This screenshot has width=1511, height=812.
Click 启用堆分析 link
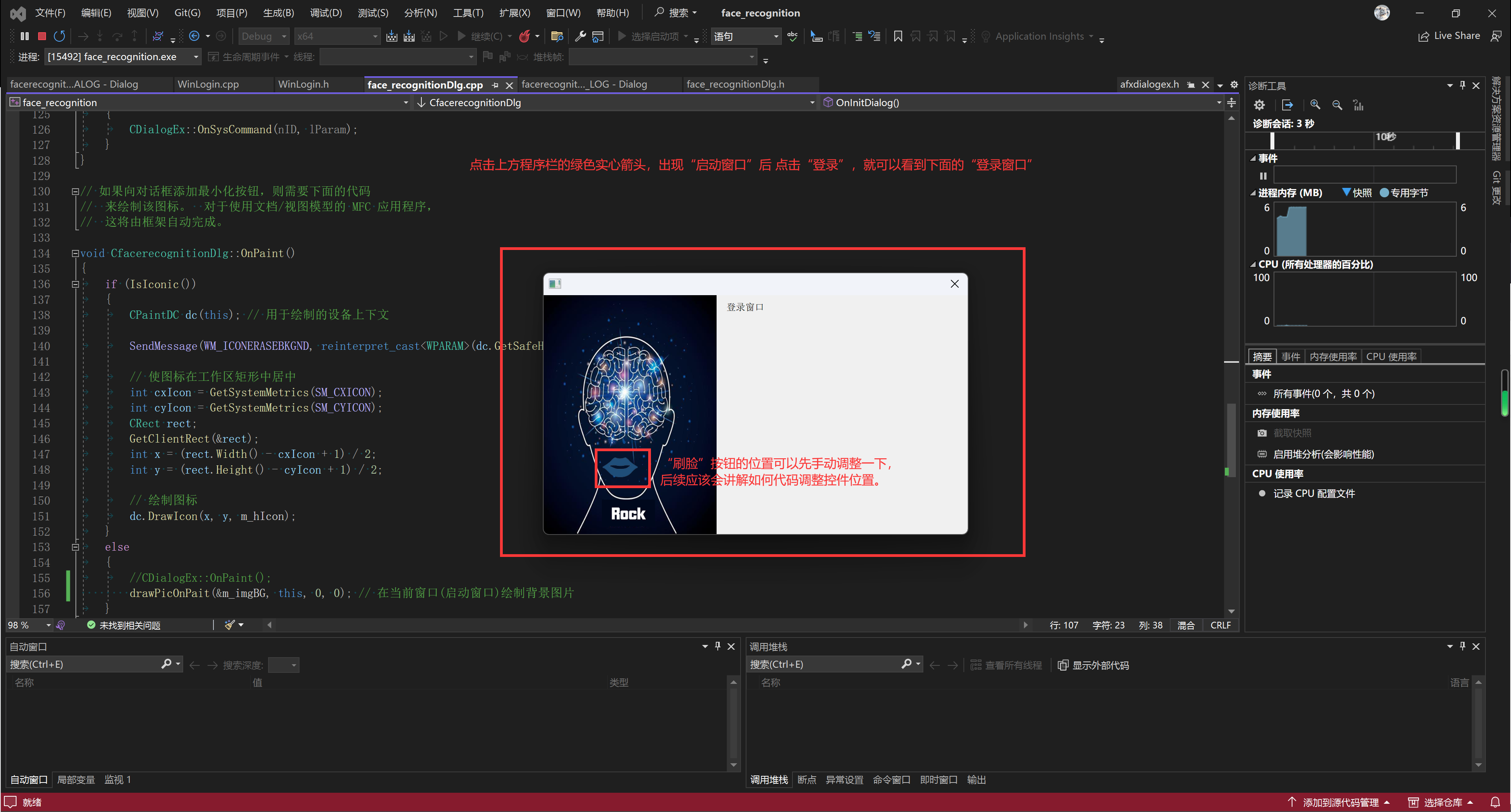[1323, 454]
